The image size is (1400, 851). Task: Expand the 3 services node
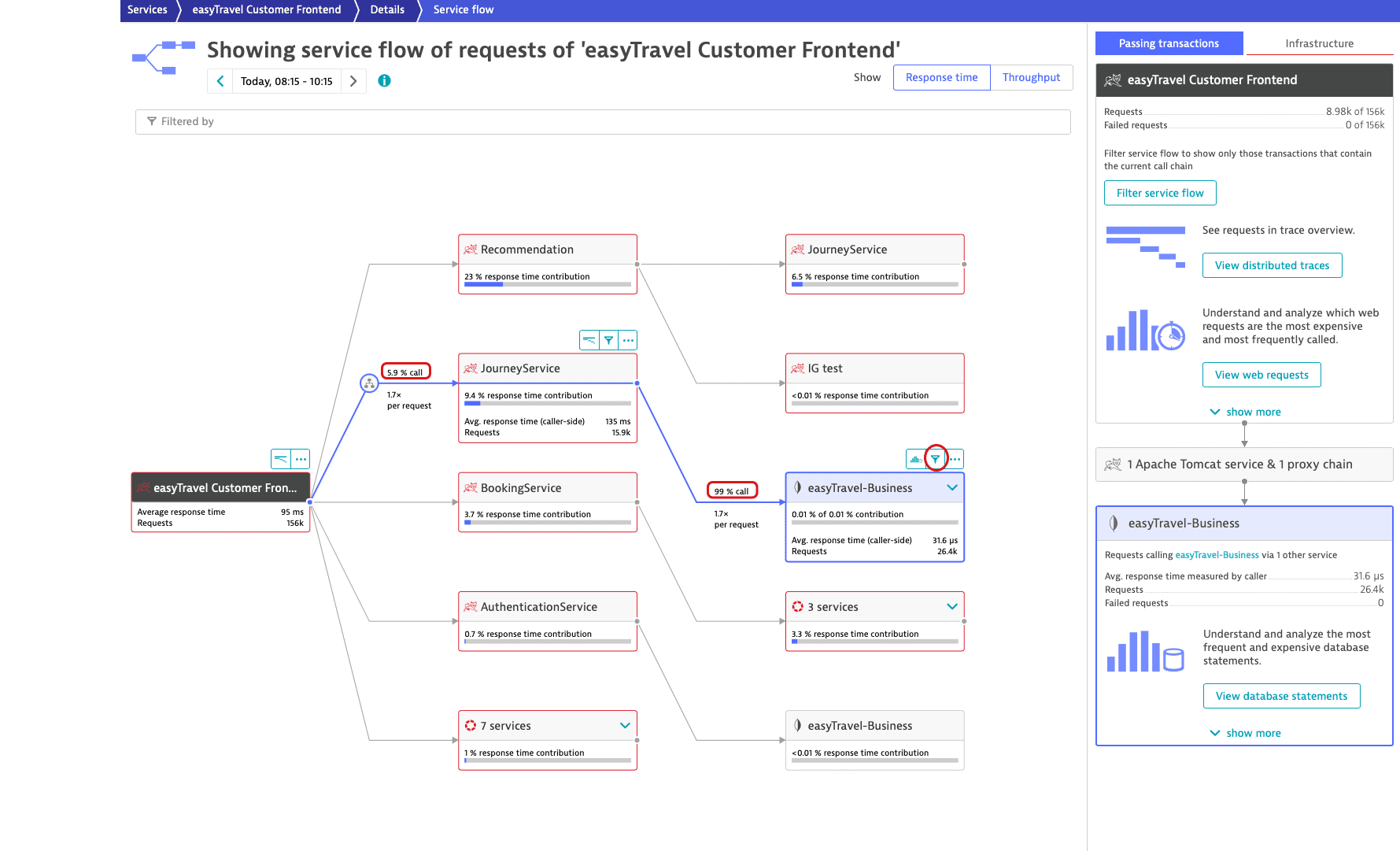click(952, 607)
